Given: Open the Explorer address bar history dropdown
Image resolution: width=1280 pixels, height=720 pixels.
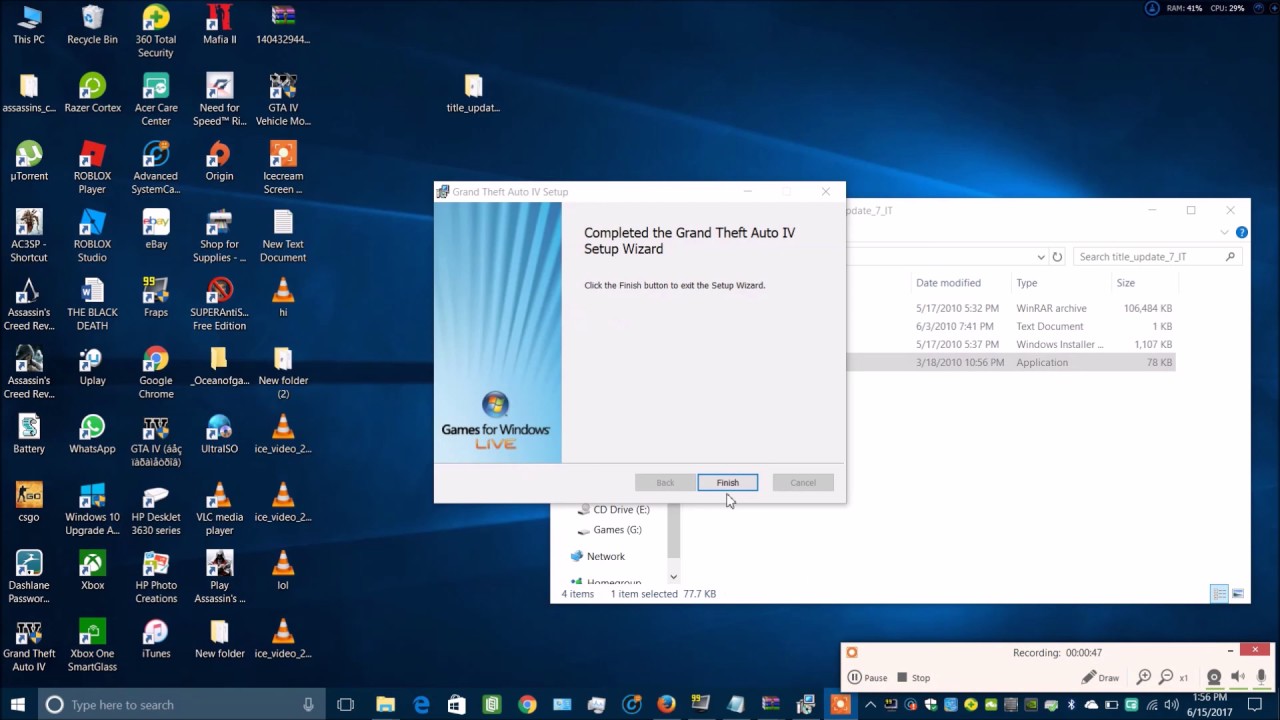Looking at the screenshot, I should point(1041,257).
